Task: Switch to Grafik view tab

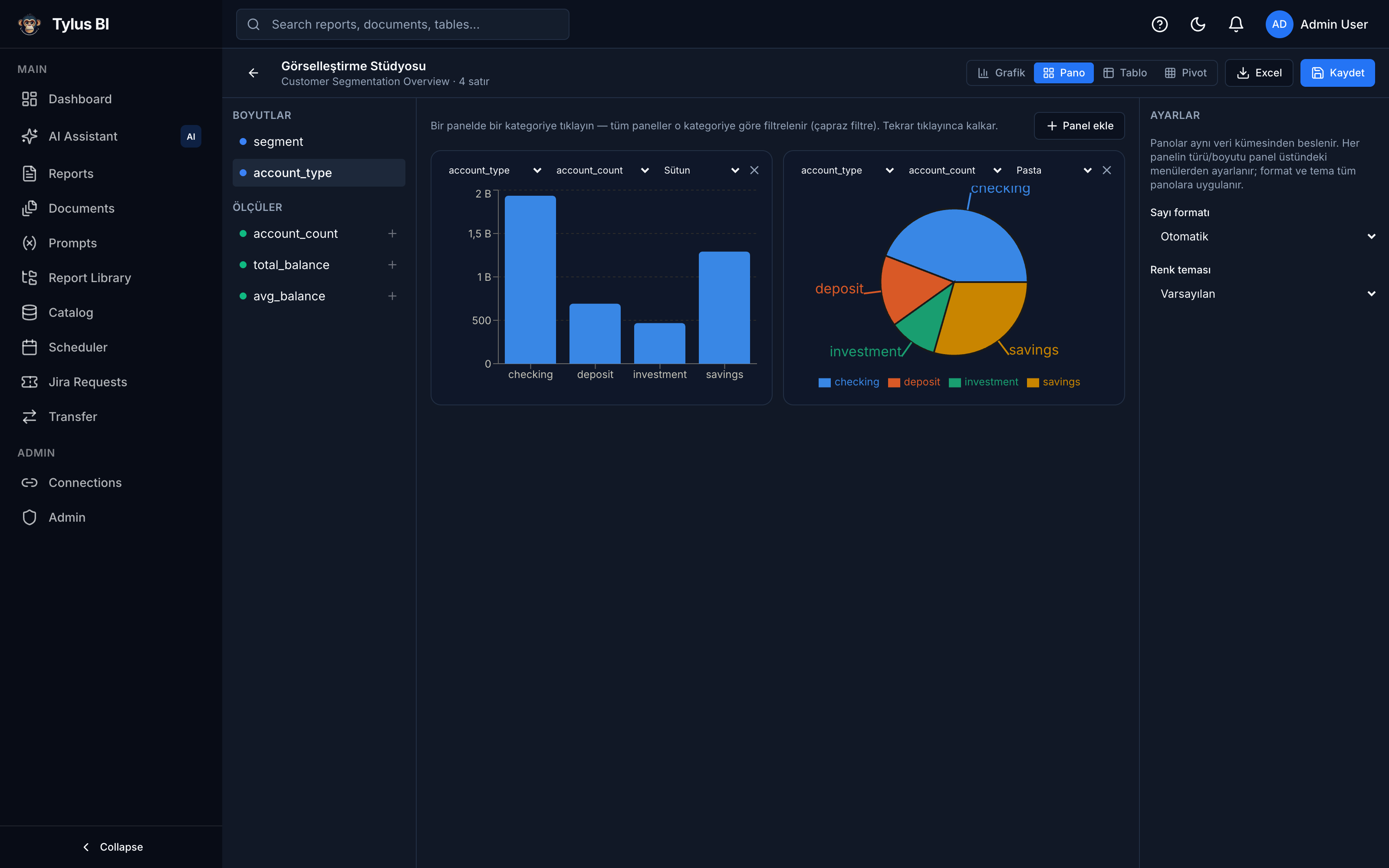Action: pos(1001,73)
